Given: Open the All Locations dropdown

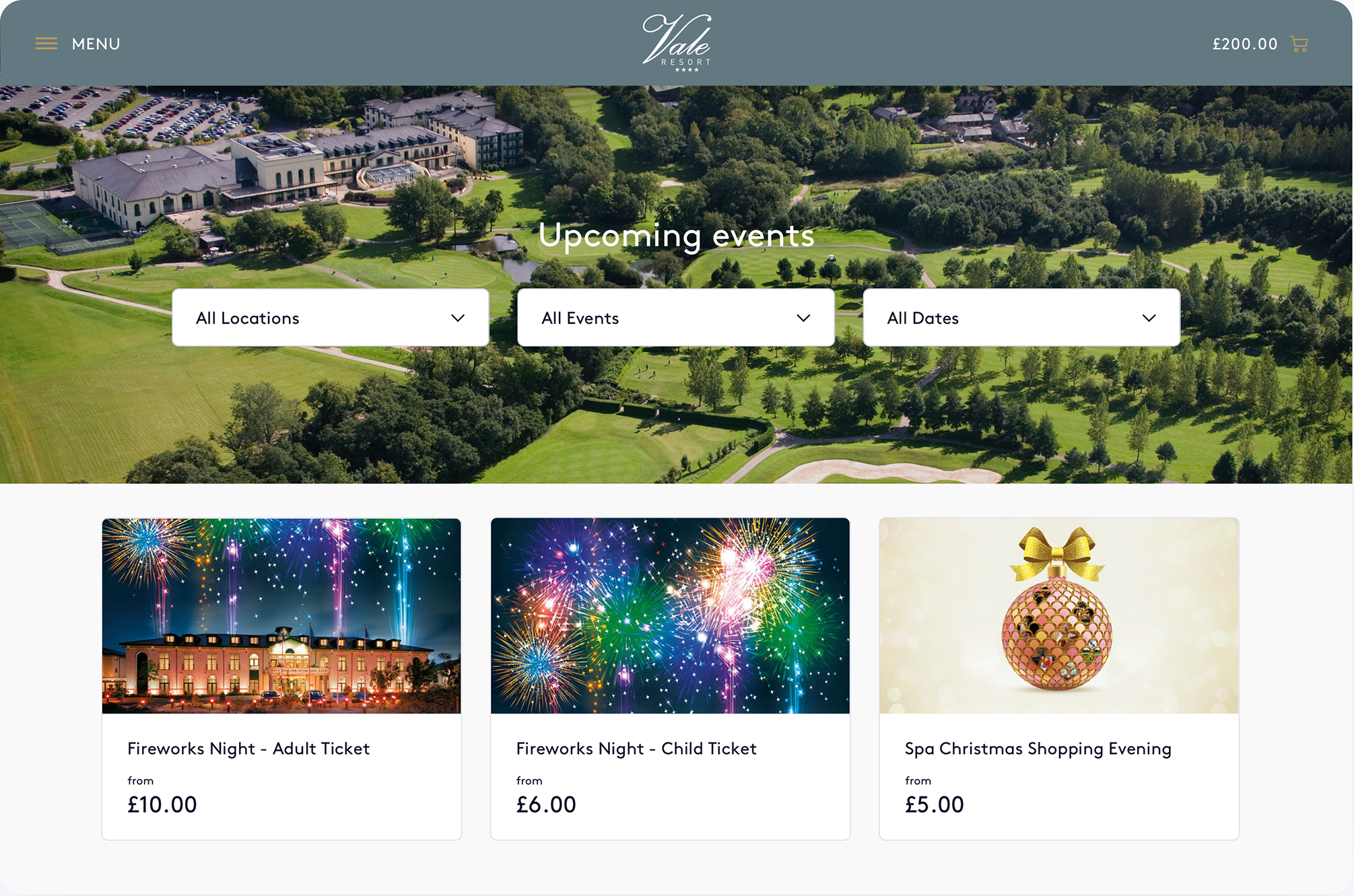Looking at the screenshot, I should pos(331,318).
